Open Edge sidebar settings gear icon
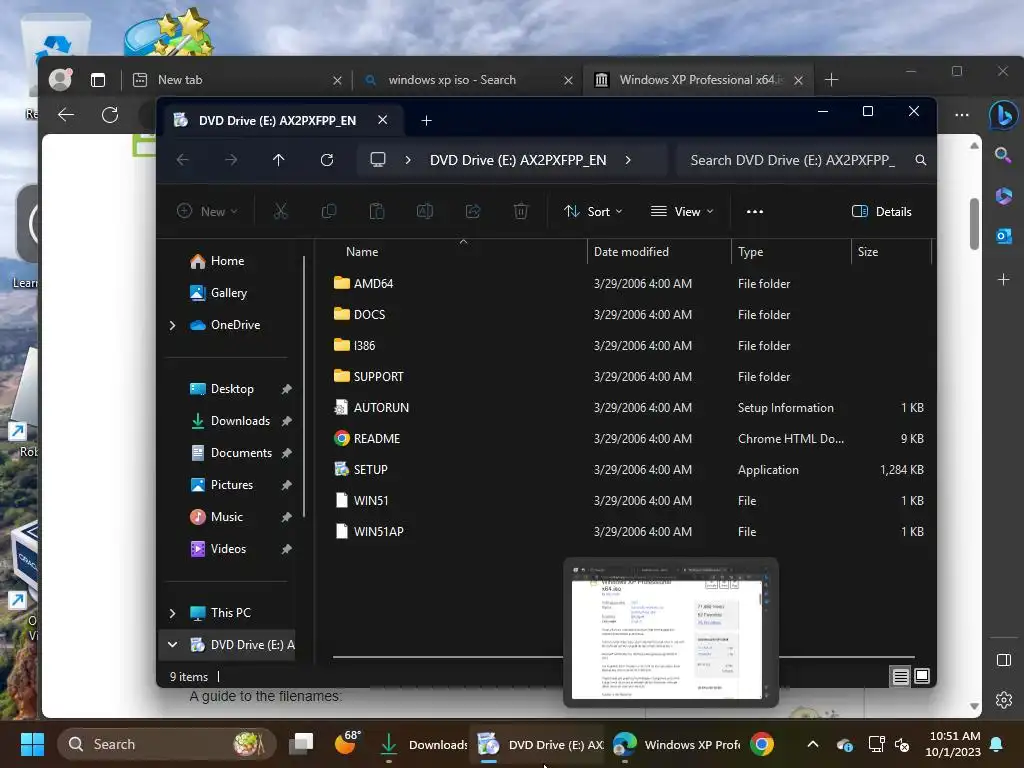The width and height of the screenshot is (1024, 768). [x=1004, y=700]
